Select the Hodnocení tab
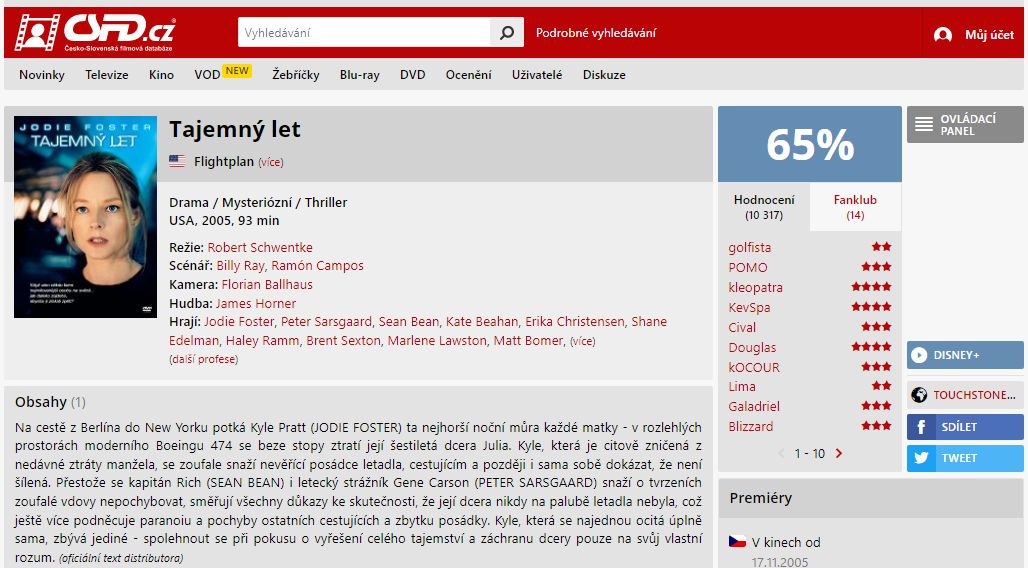The image size is (1028, 568). [764, 207]
